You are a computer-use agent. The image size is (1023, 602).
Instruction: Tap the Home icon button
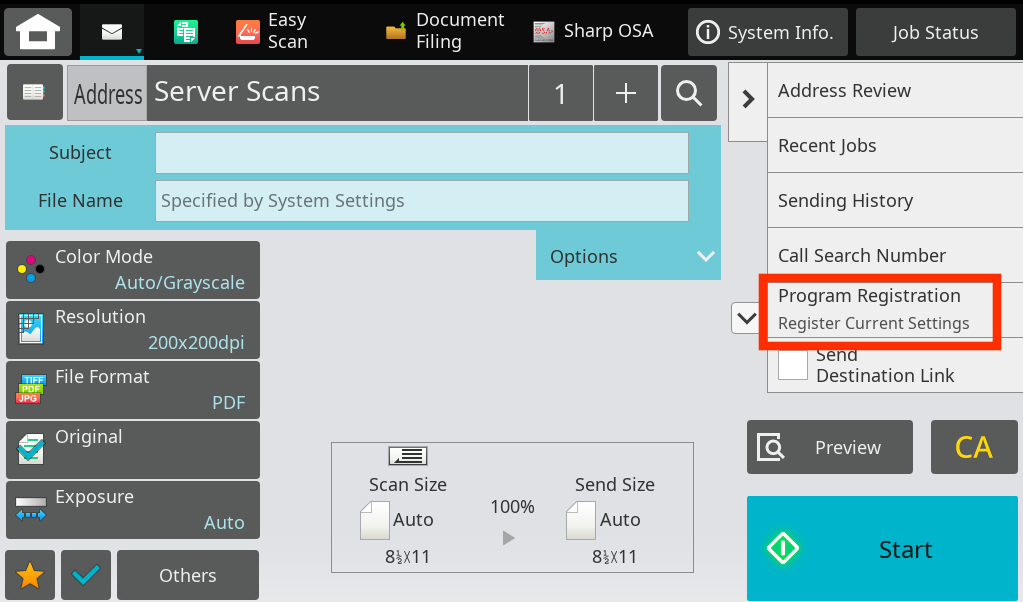pyautogui.click(x=38, y=32)
